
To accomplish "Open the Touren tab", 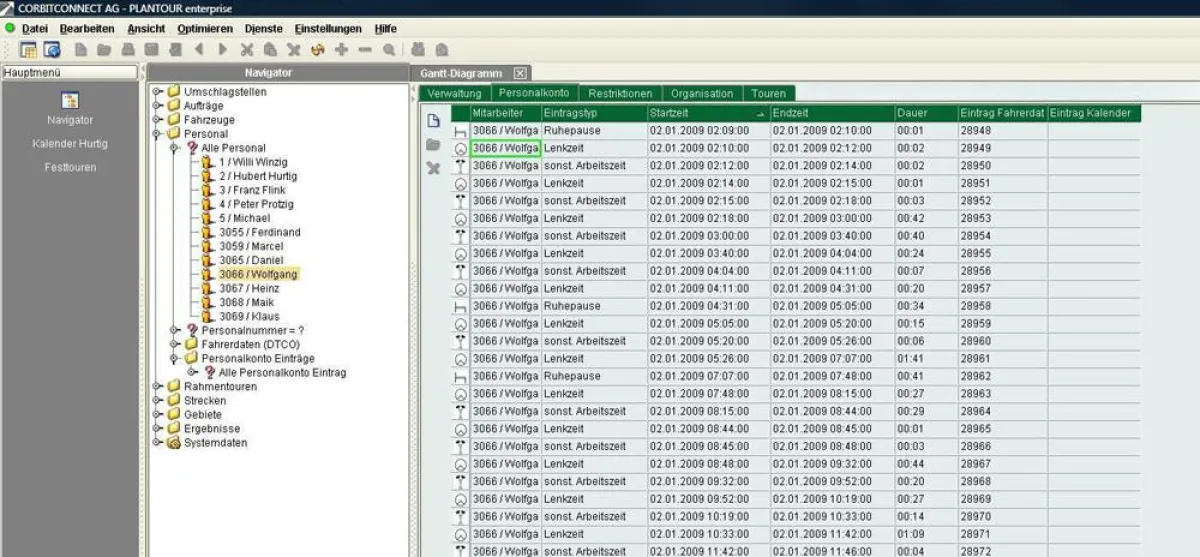I will click(768, 93).
